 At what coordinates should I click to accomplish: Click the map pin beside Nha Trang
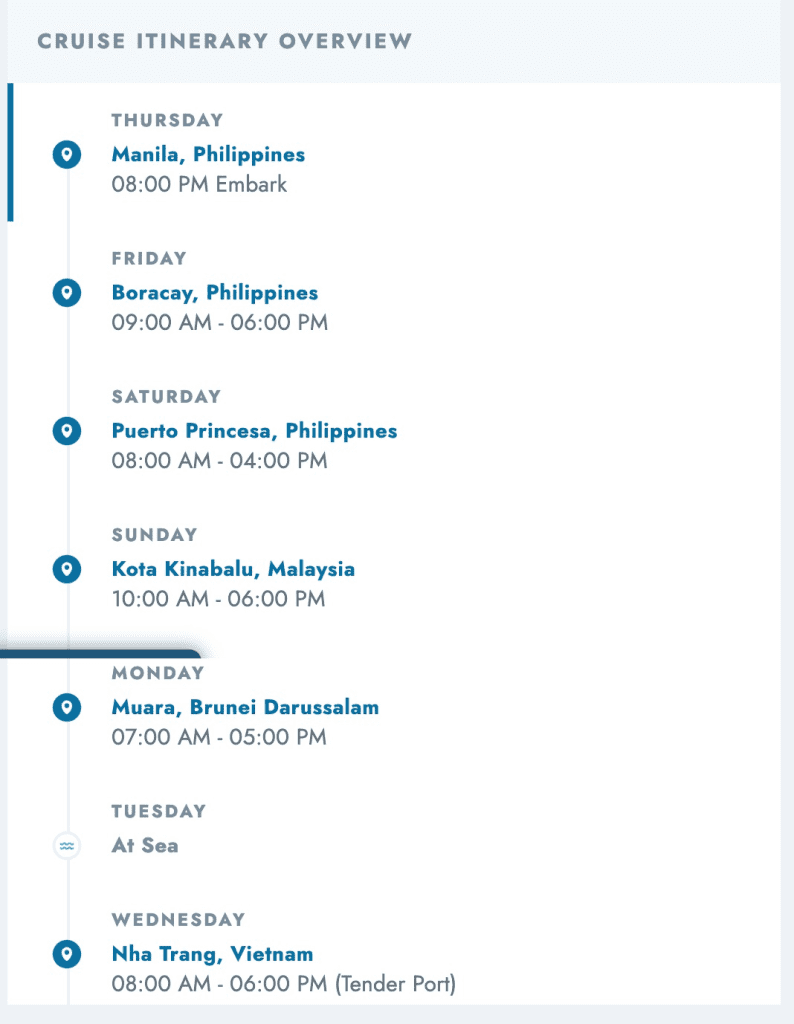pyautogui.click(x=67, y=954)
